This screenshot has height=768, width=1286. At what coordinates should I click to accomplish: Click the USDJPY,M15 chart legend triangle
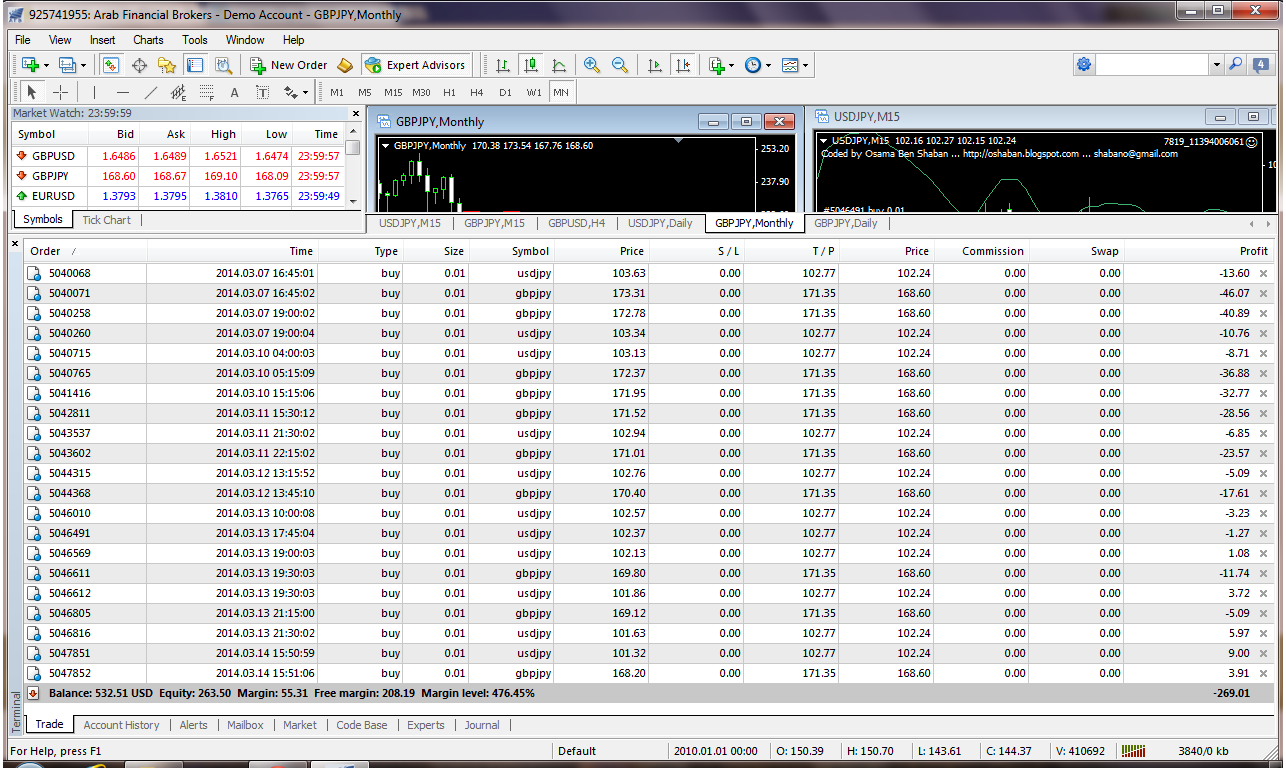[824, 141]
